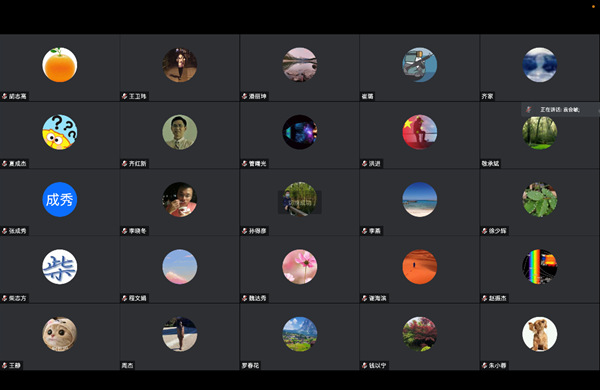
Task: Click muted mic icon beside 王静 name label
Action: click(5, 366)
